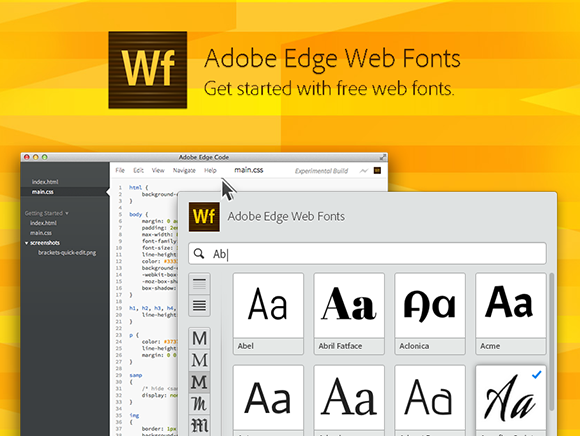Click the small Wf Web Fonts toolbar icon

[x=377, y=170]
